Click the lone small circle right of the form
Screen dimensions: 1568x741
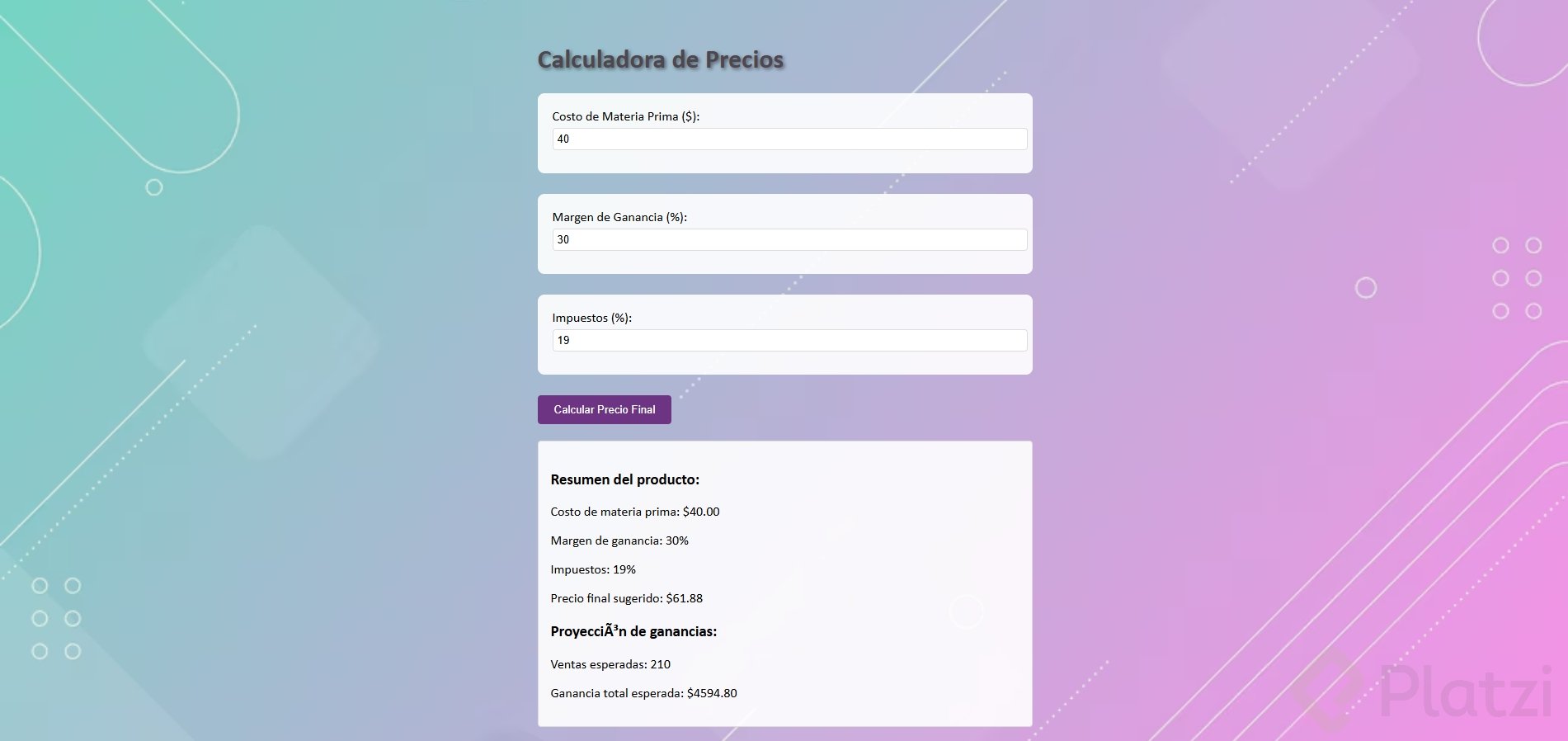click(x=1366, y=288)
